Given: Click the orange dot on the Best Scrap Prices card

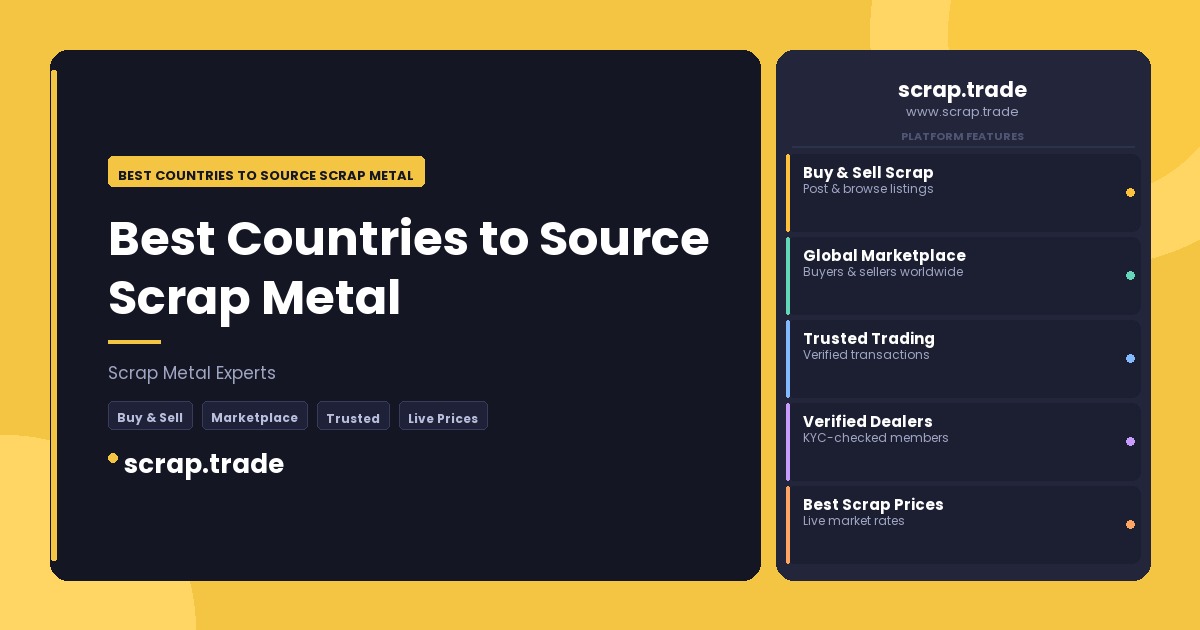Looking at the screenshot, I should [1130, 524].
